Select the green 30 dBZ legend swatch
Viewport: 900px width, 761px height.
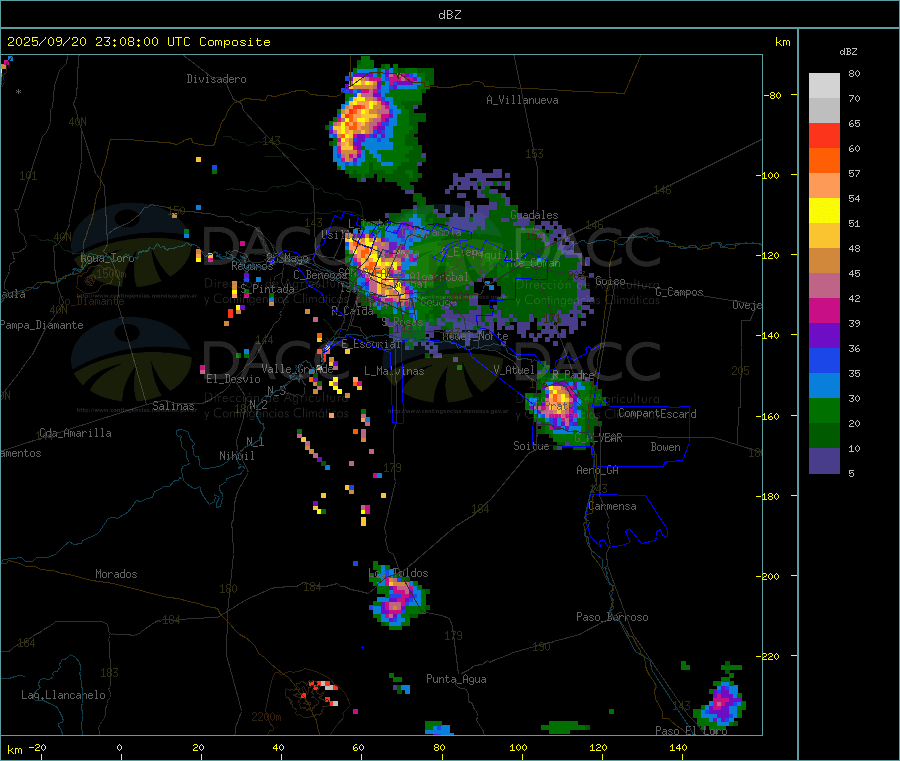(x=824, y=410)
